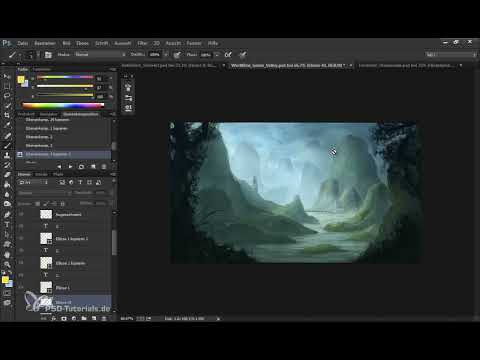The image size is (480, 360).
Task: Open the Bearbeiten menu
Action: point(45,43)
